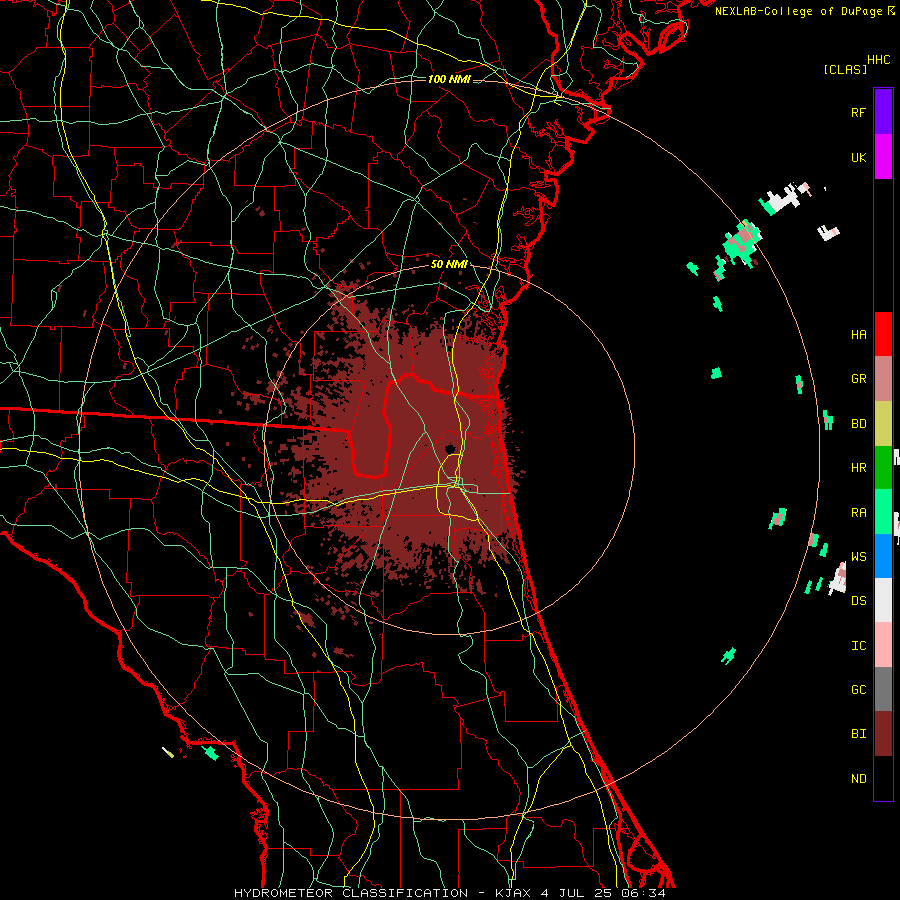
Task: Select the yellow BD legend swatch
Action: (883, 423)
